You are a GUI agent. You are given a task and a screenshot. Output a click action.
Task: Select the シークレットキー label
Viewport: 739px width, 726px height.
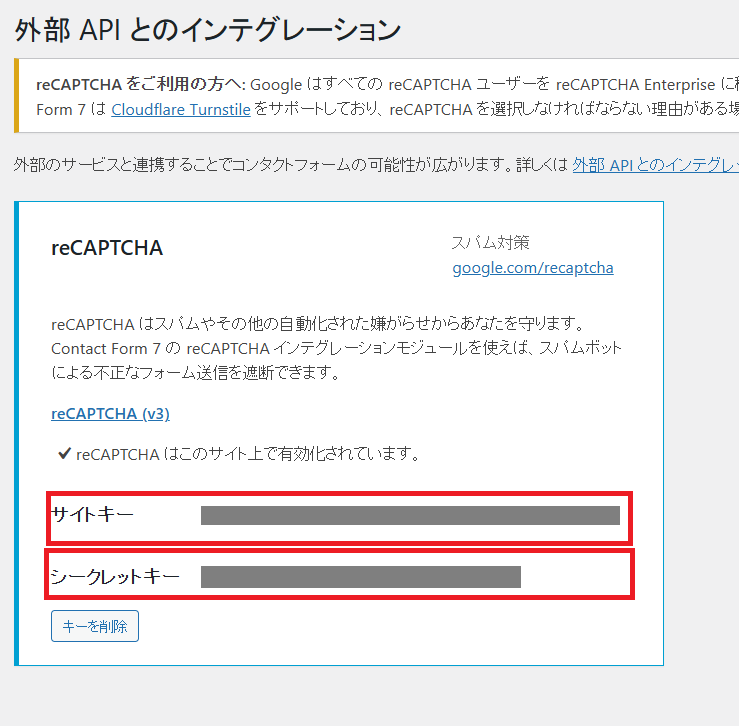[x=115, y=577]
